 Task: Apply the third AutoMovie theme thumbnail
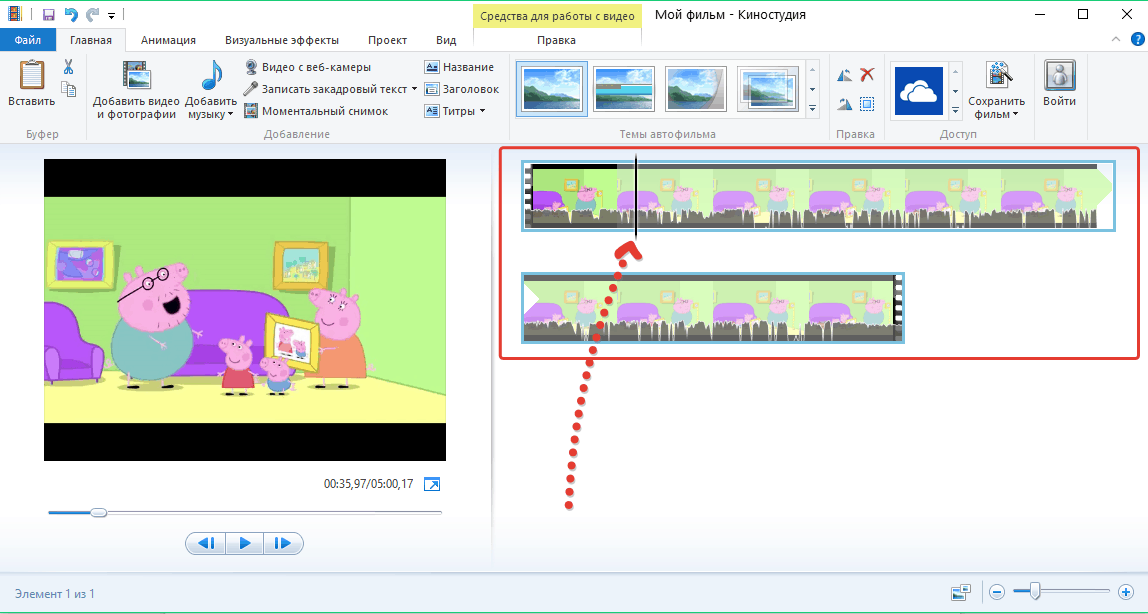pos(695,89)
